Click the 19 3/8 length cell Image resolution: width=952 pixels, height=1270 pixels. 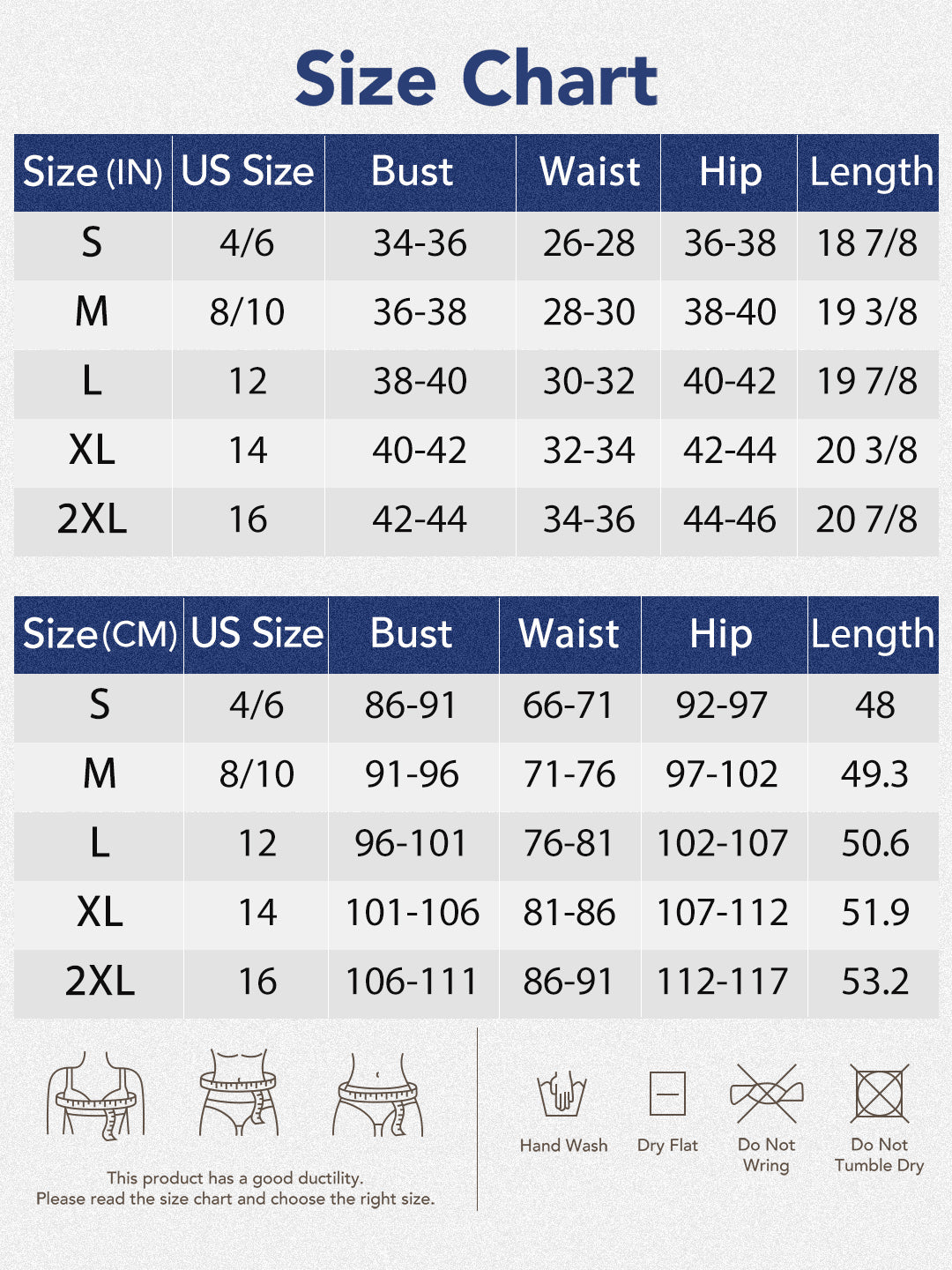(866, 312)
